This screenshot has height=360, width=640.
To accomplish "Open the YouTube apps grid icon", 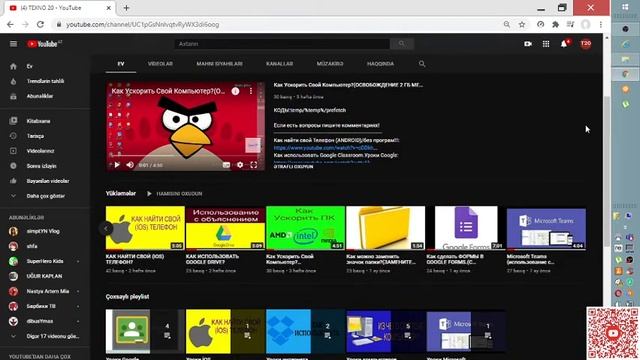I will point(546,44).
